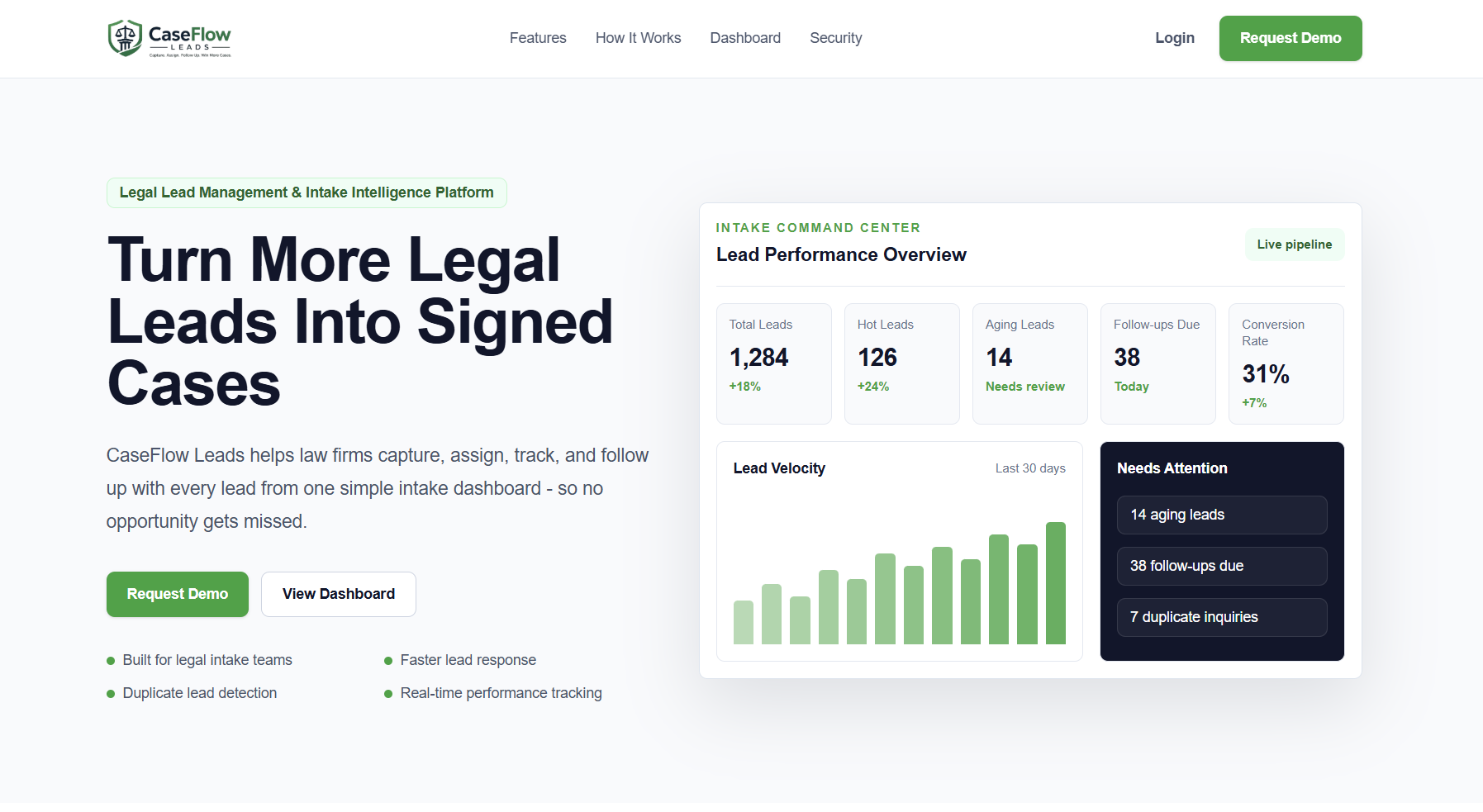Click the CaseFlow Leads shield logo

click(169, 38)
